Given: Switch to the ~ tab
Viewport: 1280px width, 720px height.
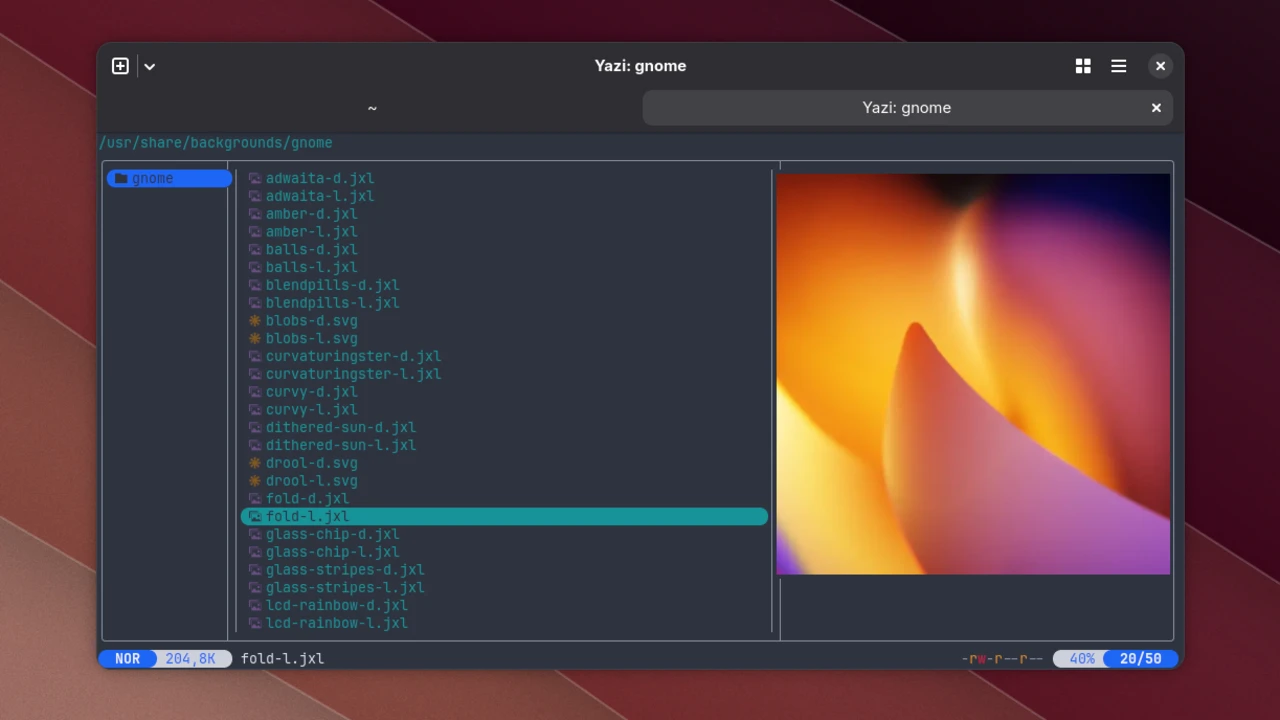Looking at the screenshot, I should coord(372,108).
